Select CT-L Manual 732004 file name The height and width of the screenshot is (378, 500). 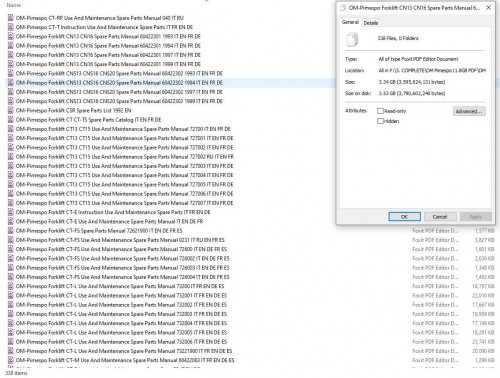click(121, 323)
